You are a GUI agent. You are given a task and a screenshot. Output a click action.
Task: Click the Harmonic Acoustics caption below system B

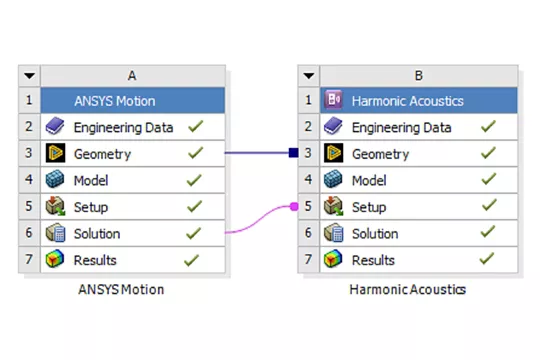point(408,289)
